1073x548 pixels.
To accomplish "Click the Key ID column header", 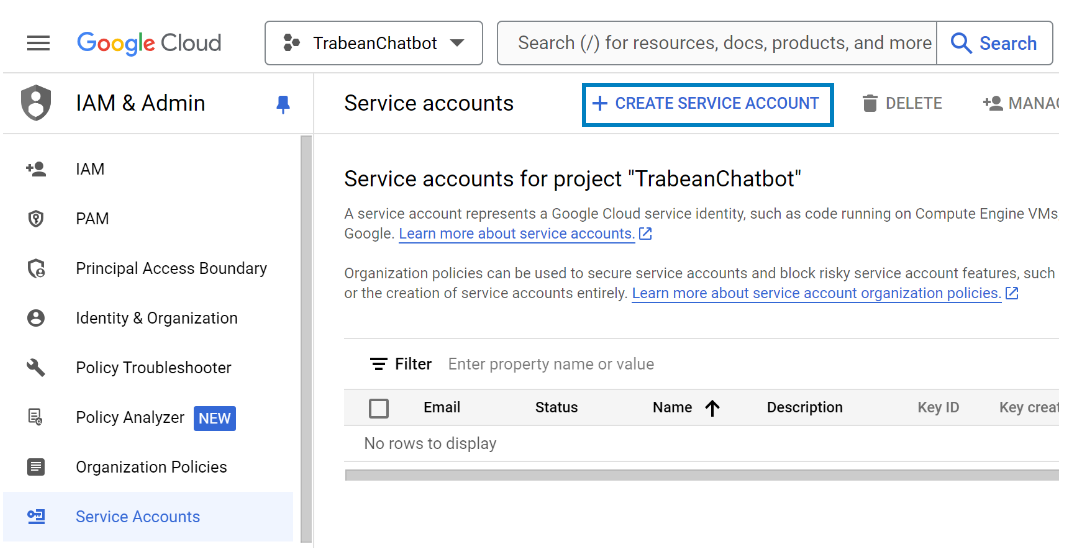I will [x=938, y=408].
